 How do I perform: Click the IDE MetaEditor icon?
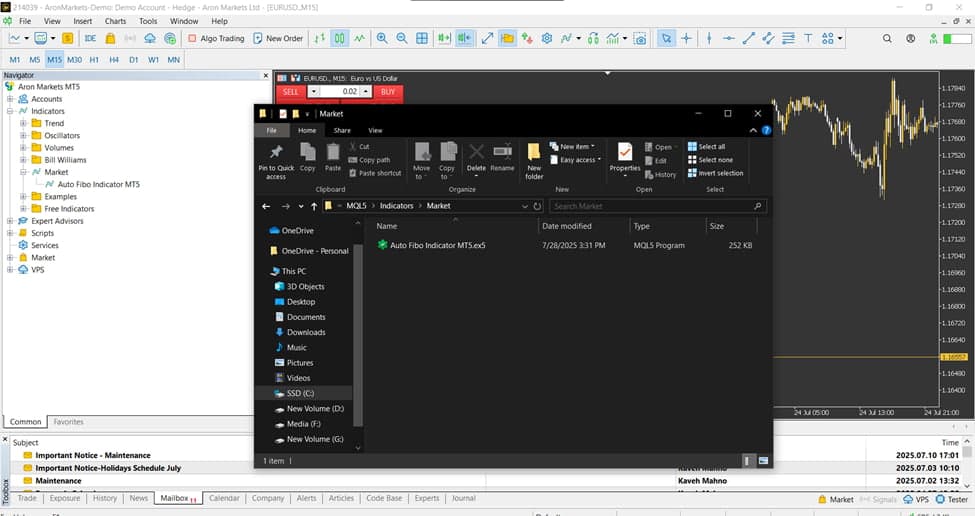pyautogui.click(x=90, y=38)
